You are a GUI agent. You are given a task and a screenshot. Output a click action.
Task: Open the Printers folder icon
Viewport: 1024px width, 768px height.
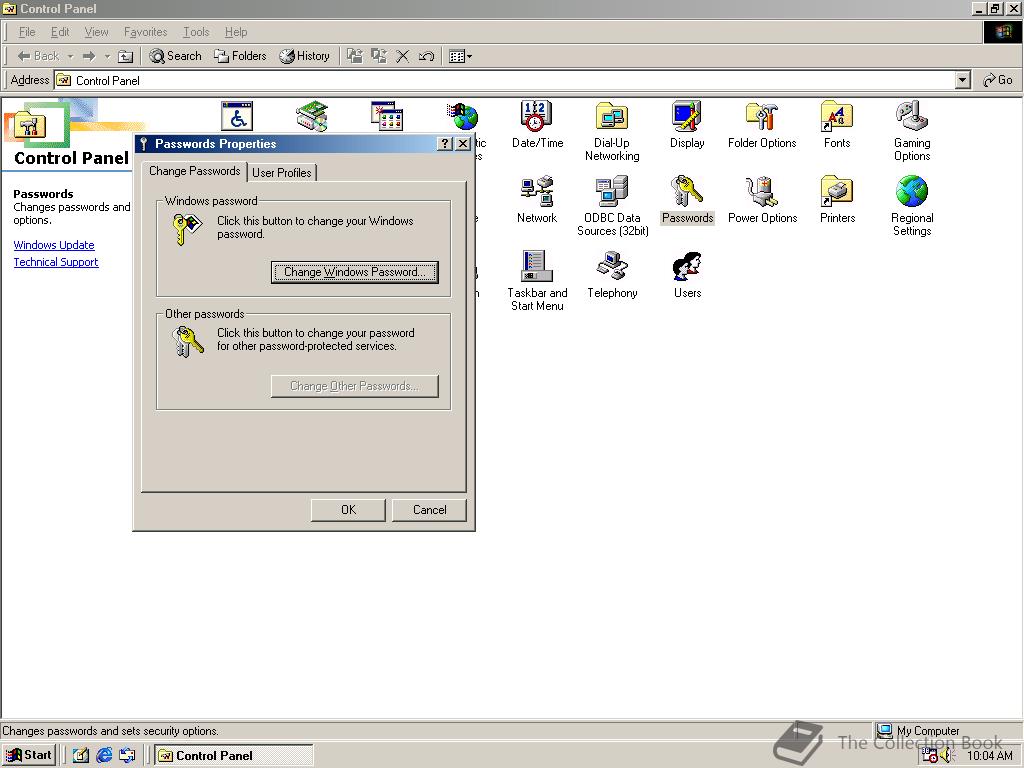837,199
